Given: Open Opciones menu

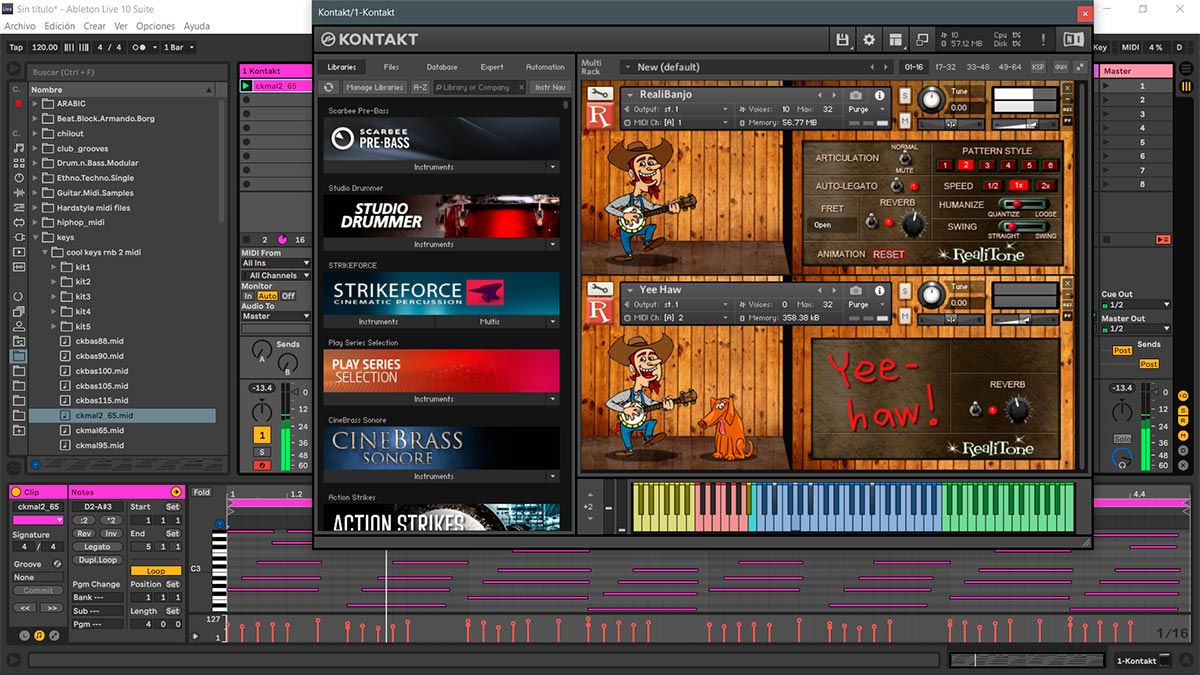Looking at the screenshot, I should (155, 26).
